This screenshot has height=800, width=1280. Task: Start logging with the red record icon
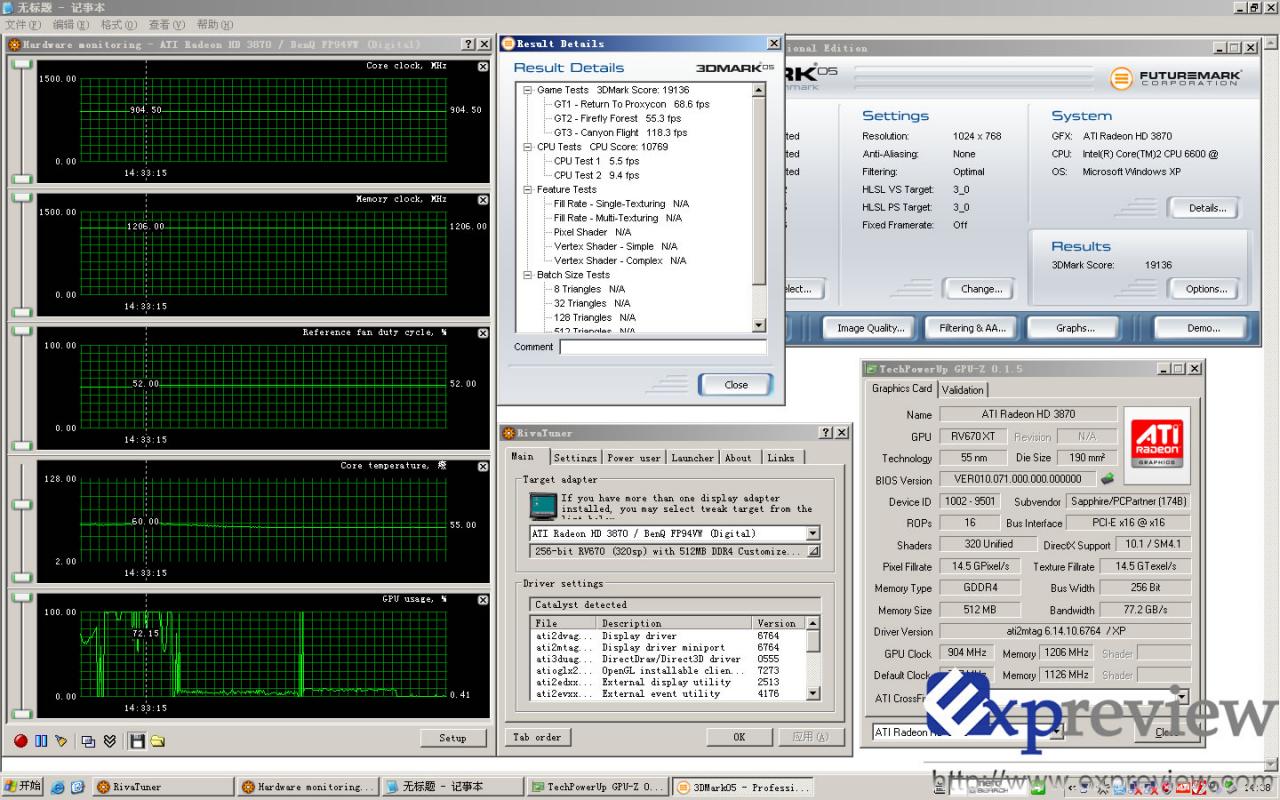21,741
